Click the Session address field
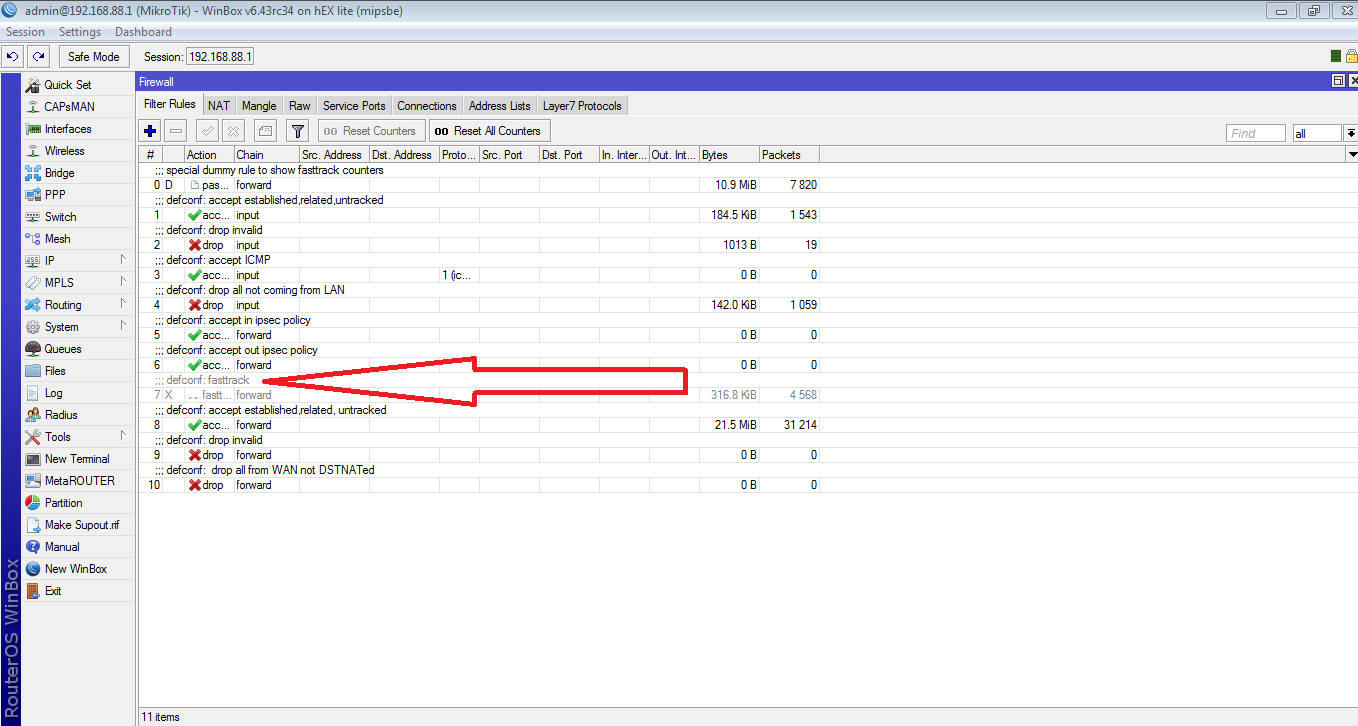 coord(220,57)
